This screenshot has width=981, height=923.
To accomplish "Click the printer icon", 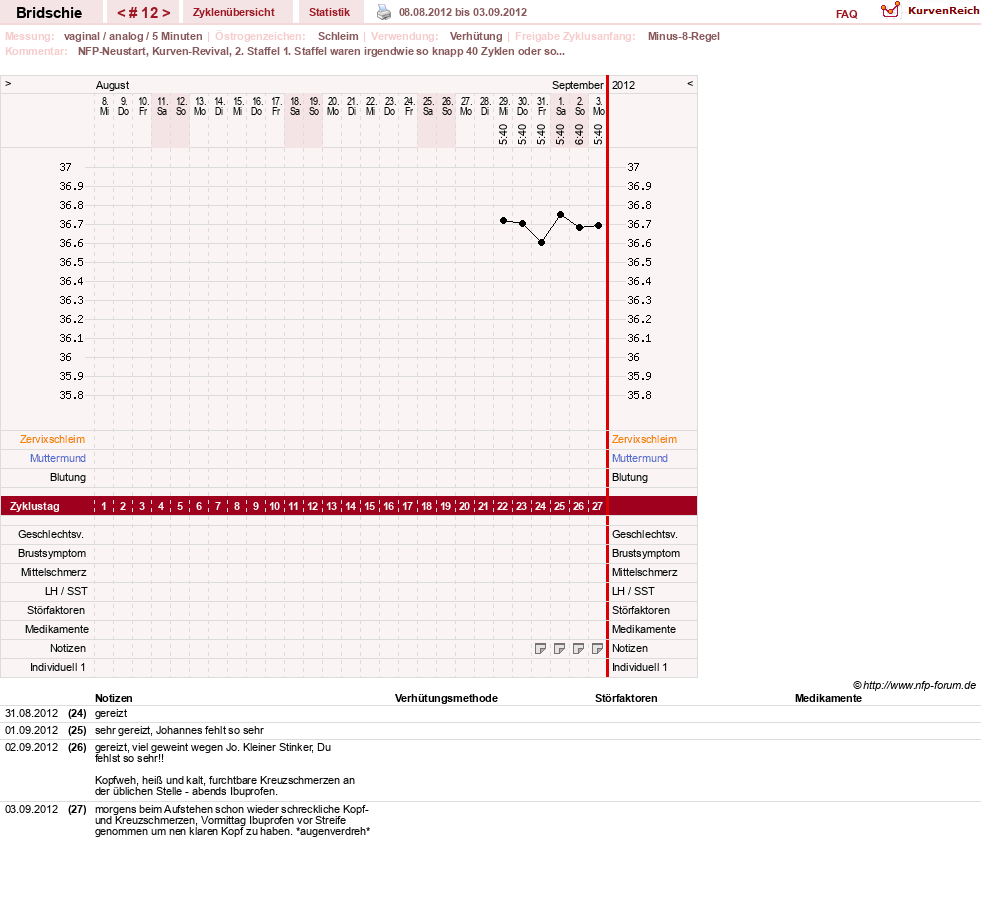I will pyautogui.click(x=384, y=12).
